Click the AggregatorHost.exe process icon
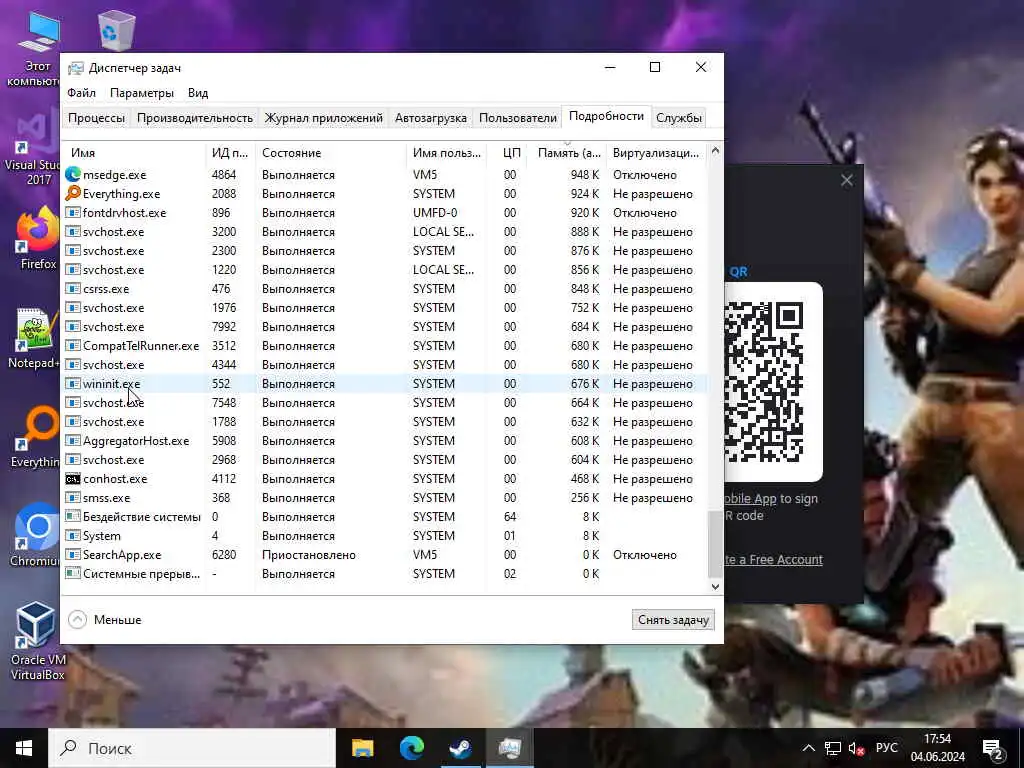This screenshot has height=768, width=1024. point(72,441)
